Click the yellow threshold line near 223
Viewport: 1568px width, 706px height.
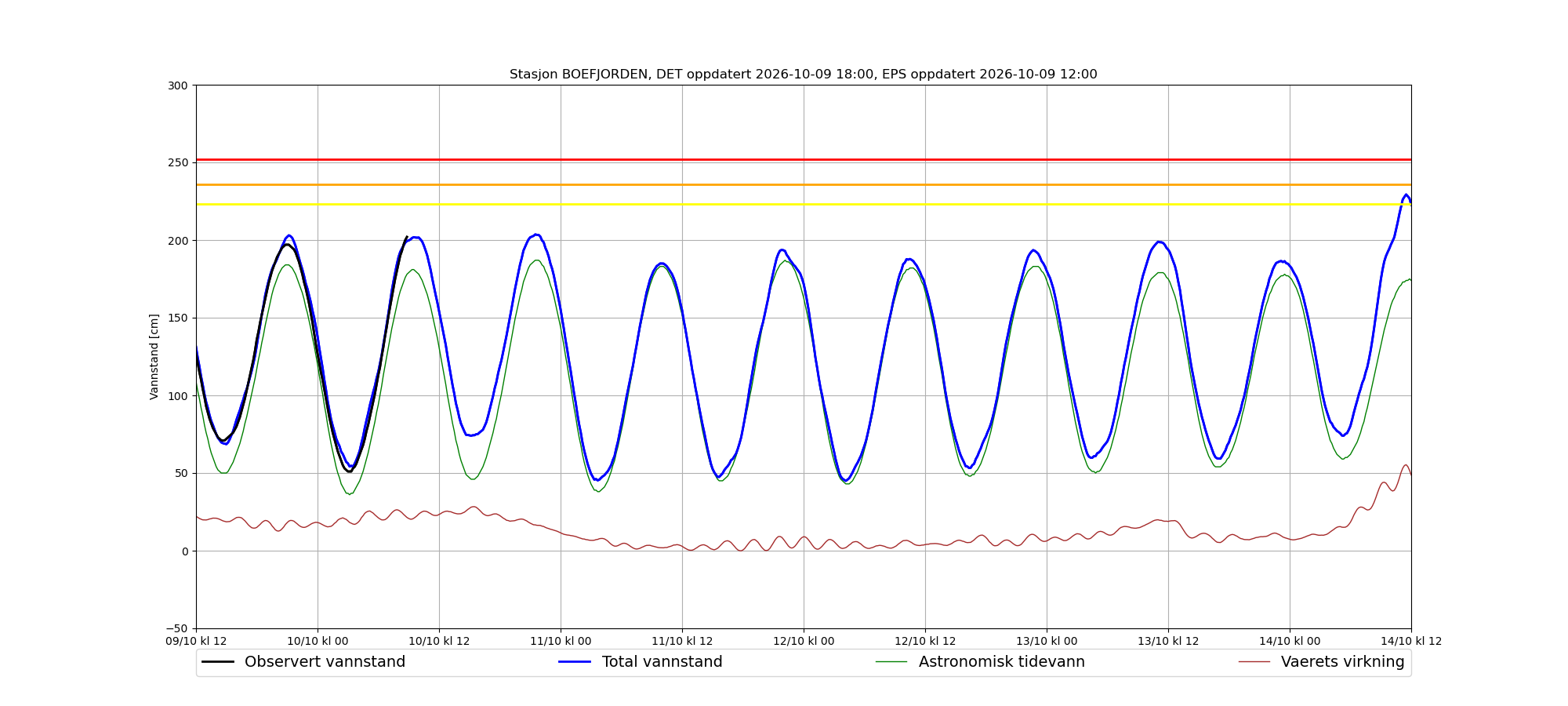pyautogui.click(x=804, y=205)
